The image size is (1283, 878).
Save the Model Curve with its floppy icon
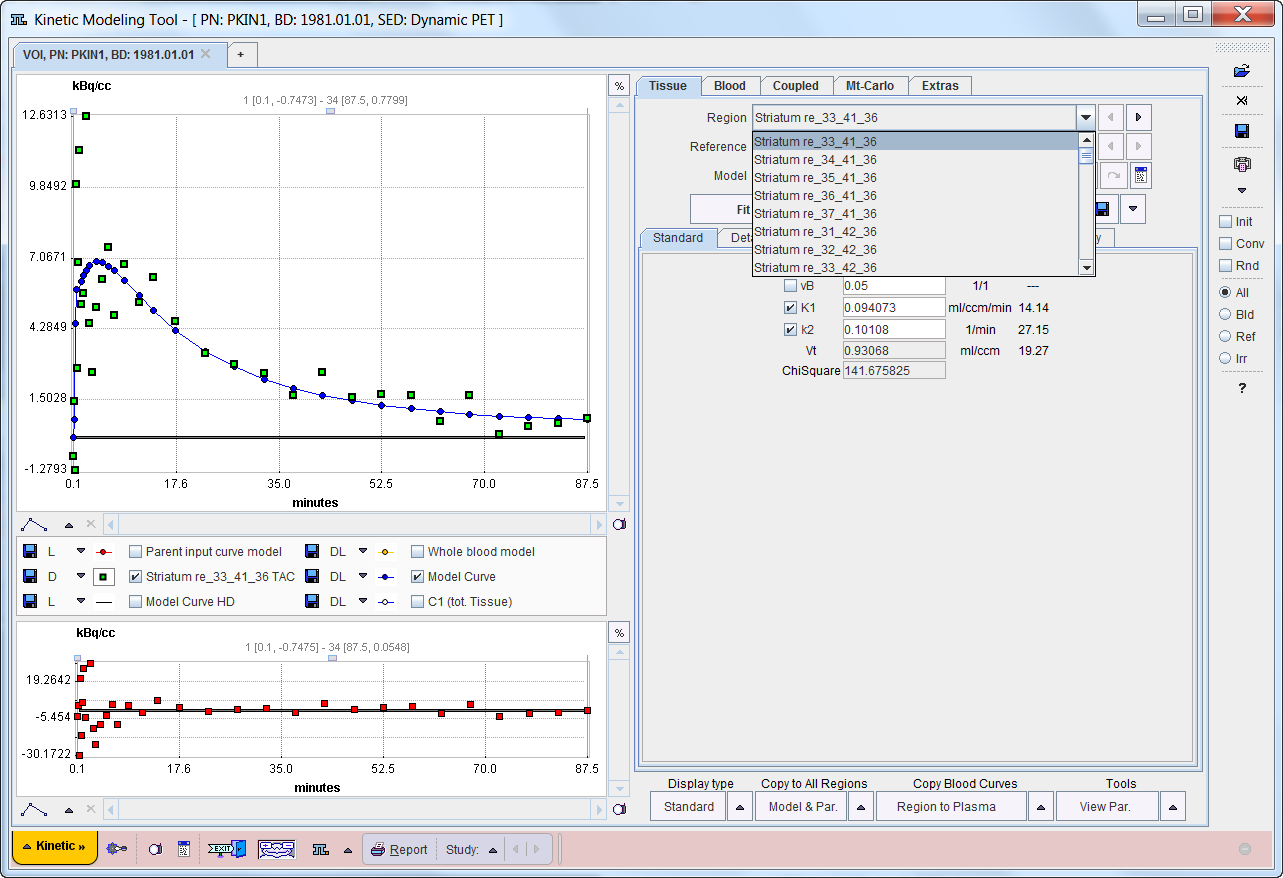click(x=312, y=576)
